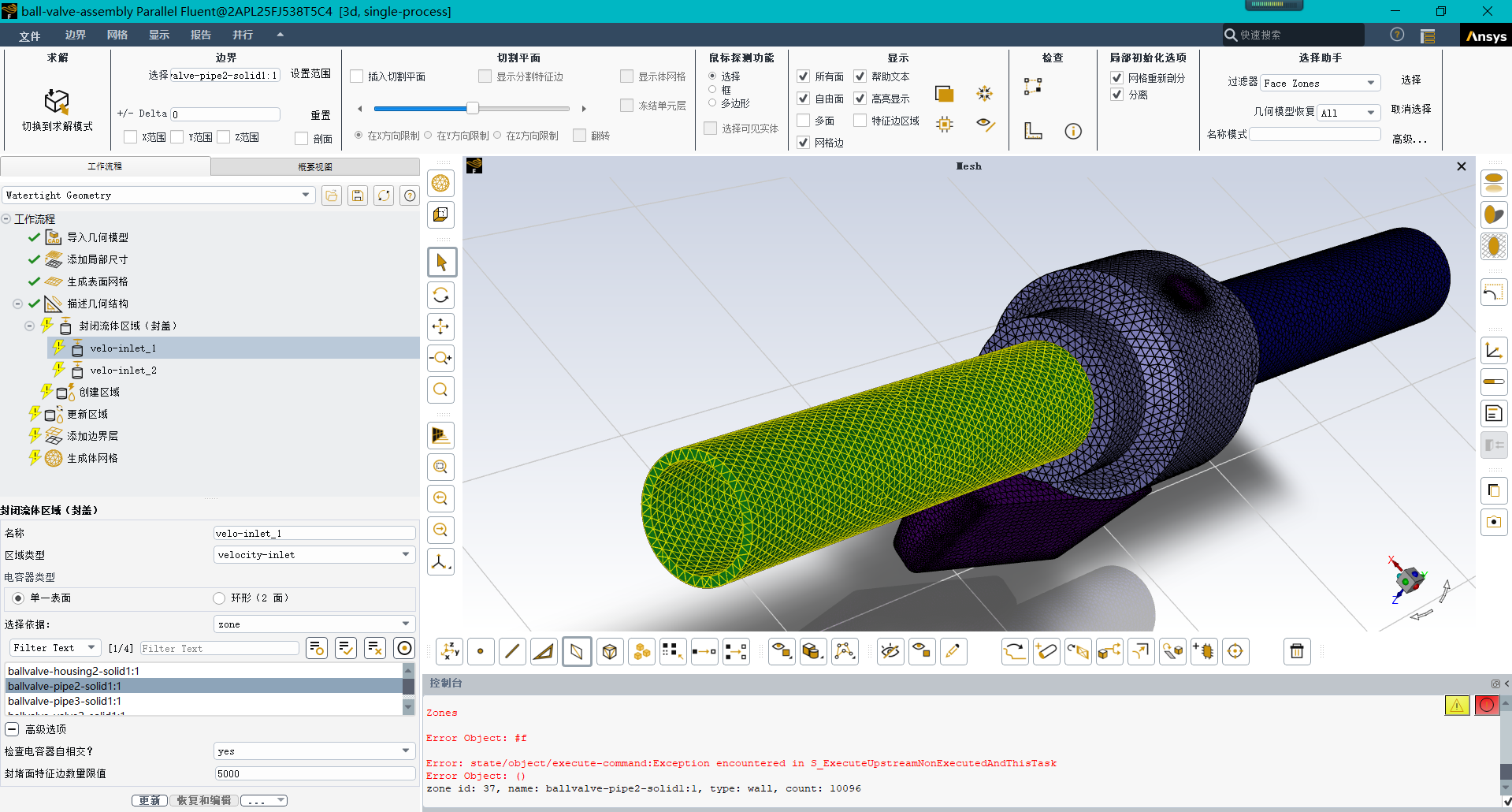Activate the rotate view tool

pos(441,295)
